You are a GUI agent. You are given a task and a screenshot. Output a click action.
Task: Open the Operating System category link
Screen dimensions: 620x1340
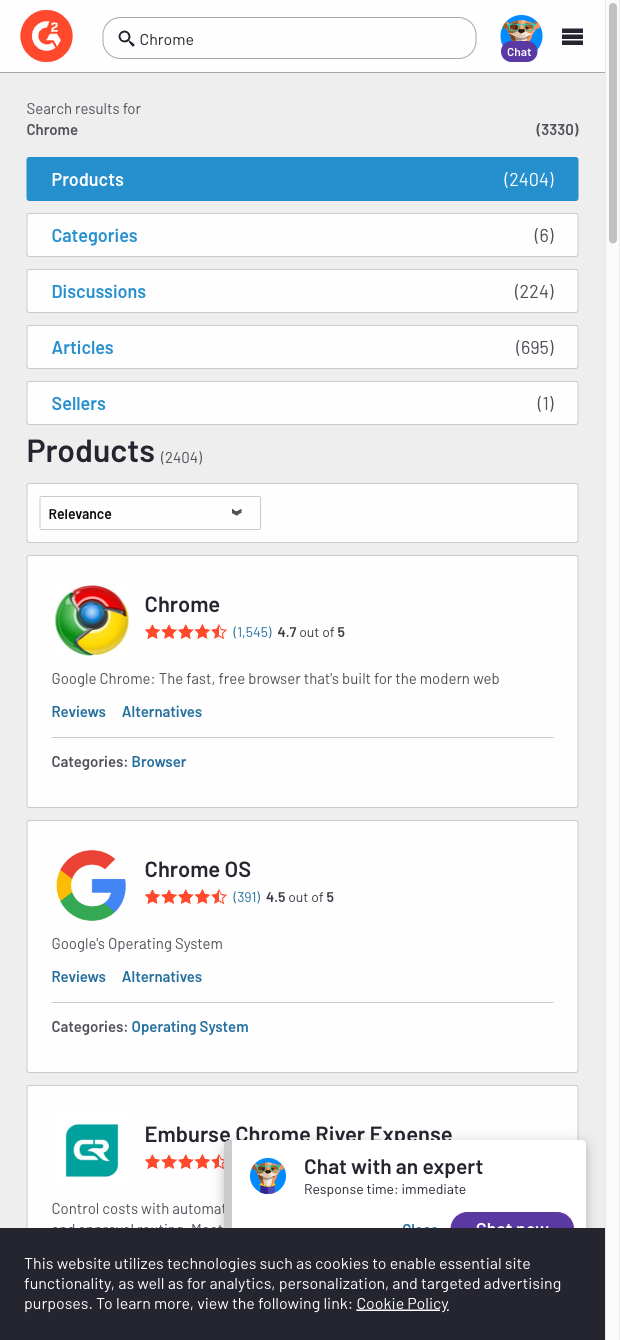pos(189,1026)
